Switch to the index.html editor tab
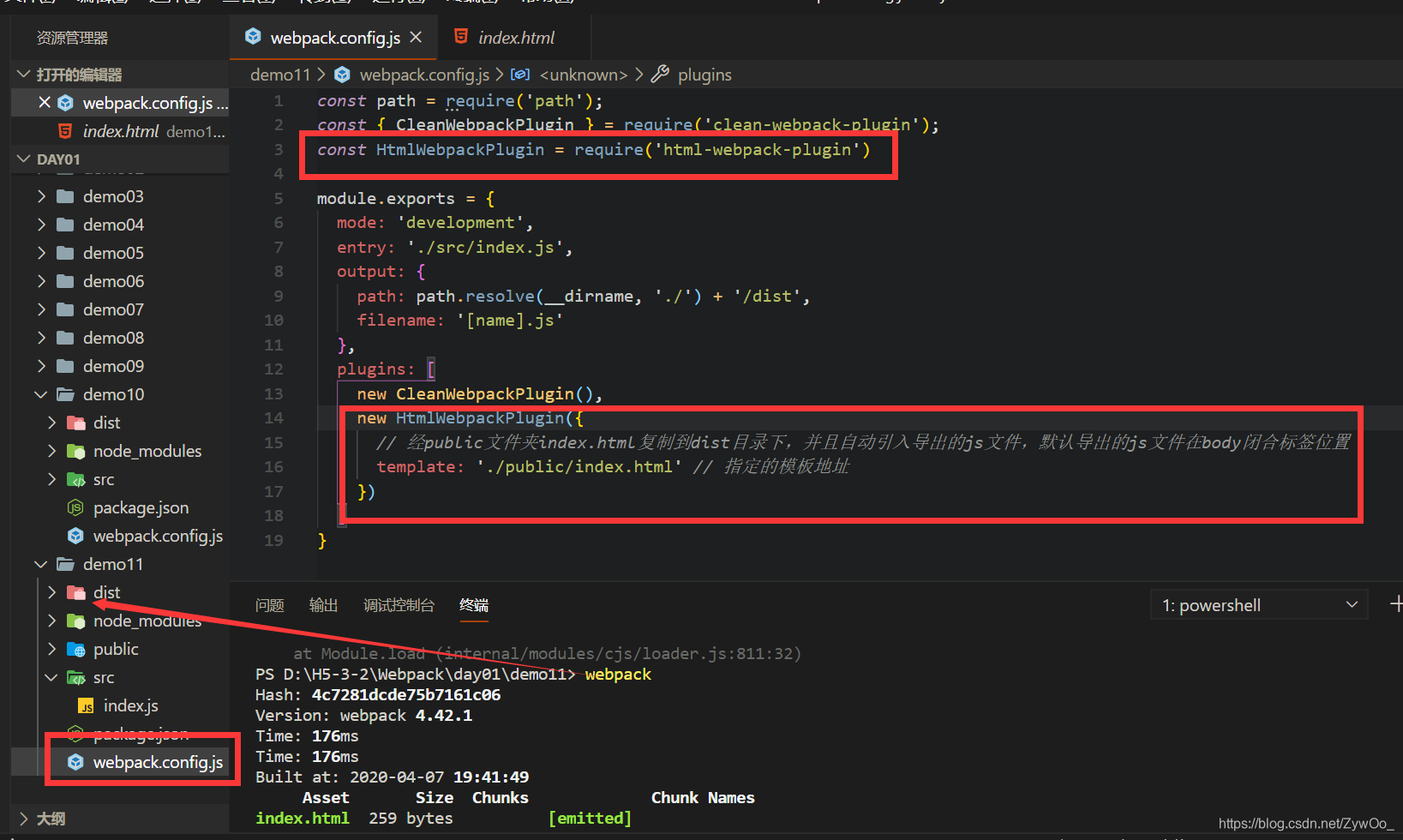 515,38
